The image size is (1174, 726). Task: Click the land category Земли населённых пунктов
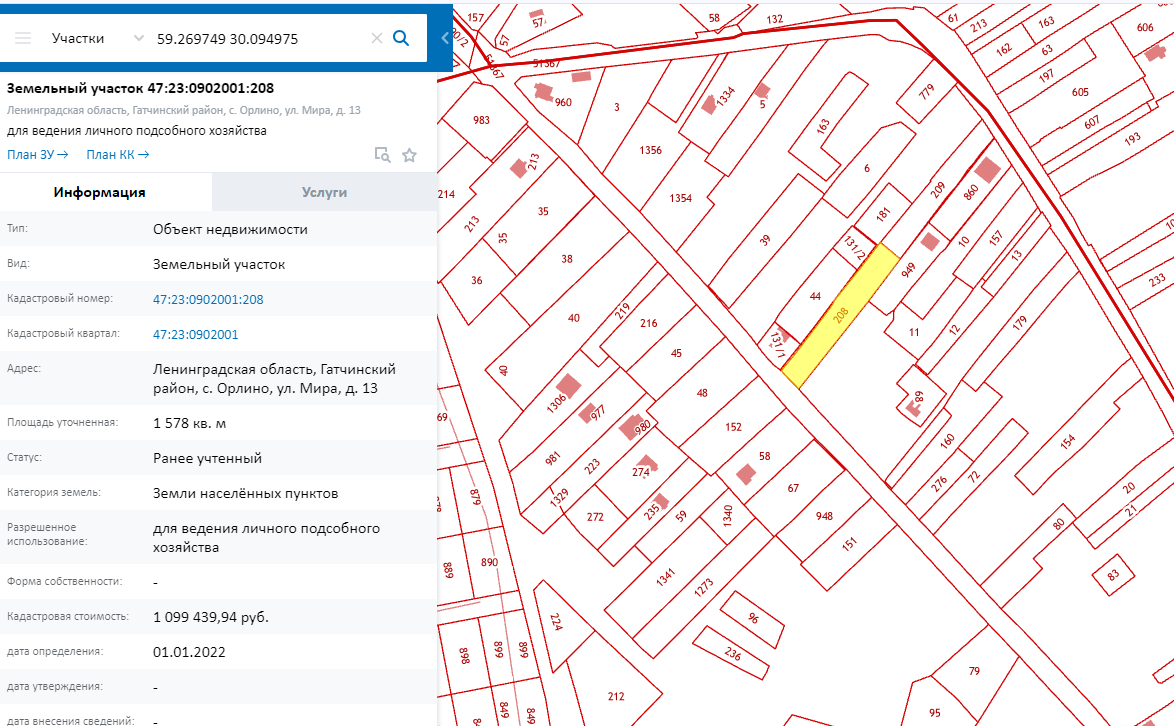pos(246,493)
